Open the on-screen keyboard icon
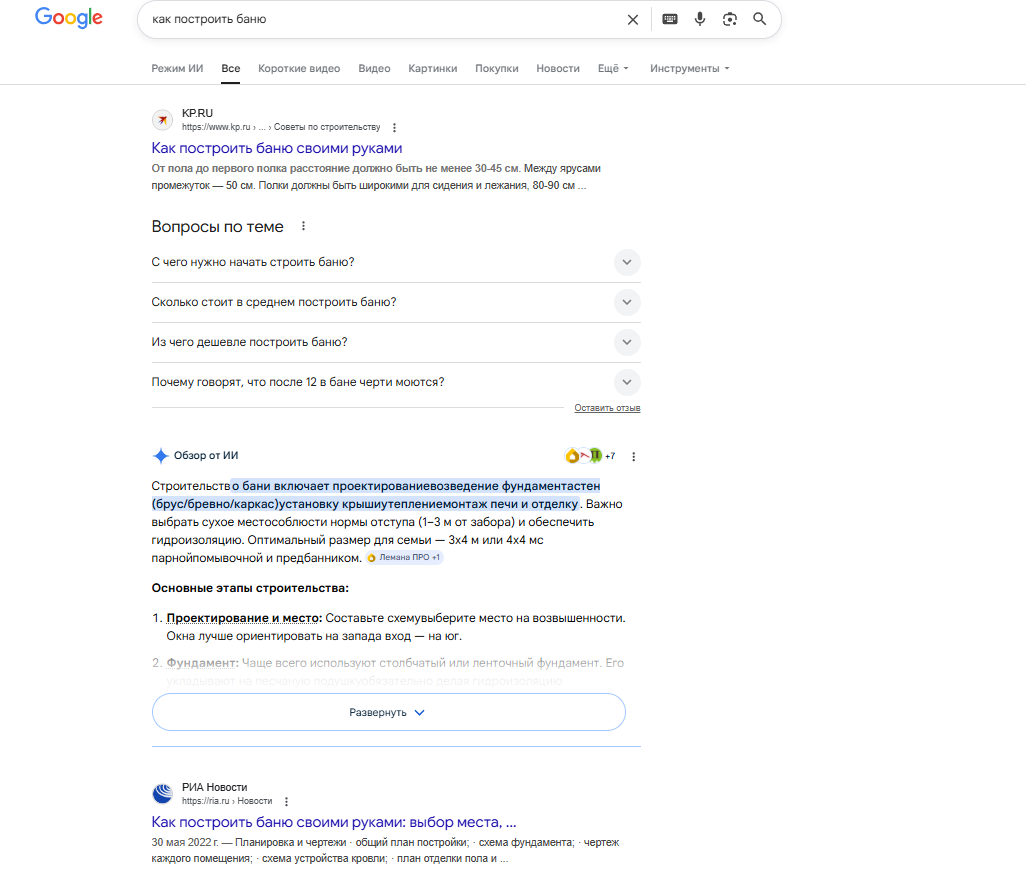 [670, 19]
